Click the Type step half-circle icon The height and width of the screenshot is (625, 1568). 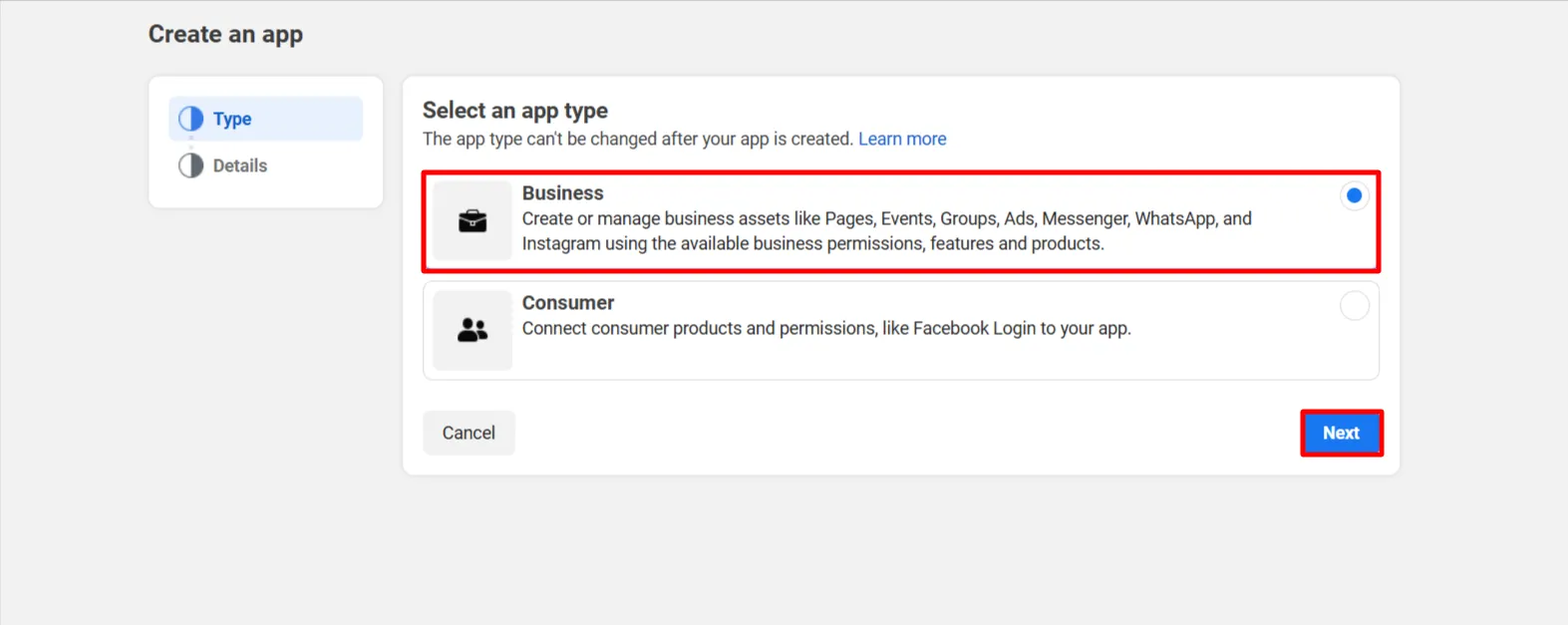(191, 119)
